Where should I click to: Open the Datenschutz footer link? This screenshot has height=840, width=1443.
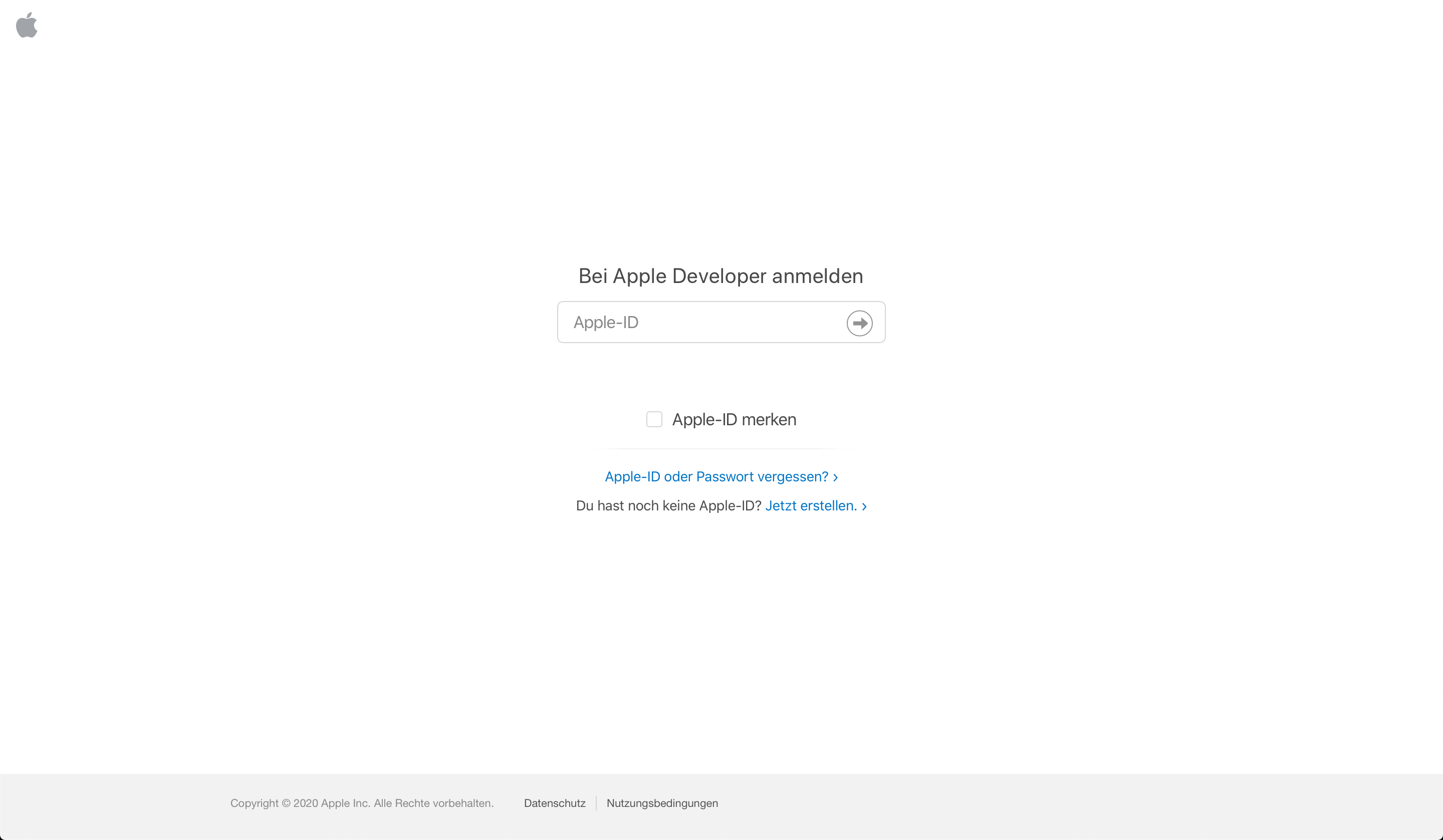(x=554, y=803)
